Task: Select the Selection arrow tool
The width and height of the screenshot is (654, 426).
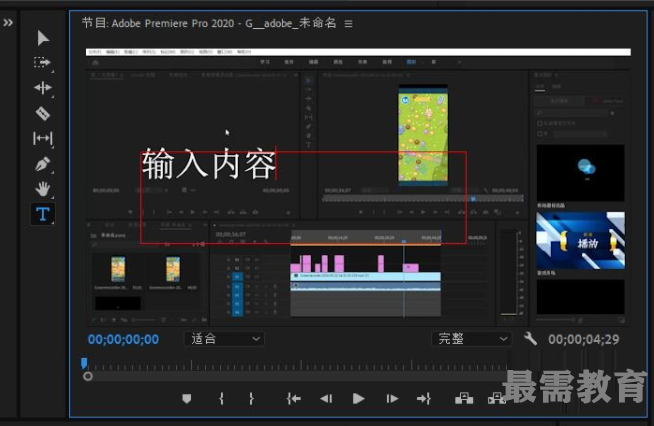Action: [42, 38]
